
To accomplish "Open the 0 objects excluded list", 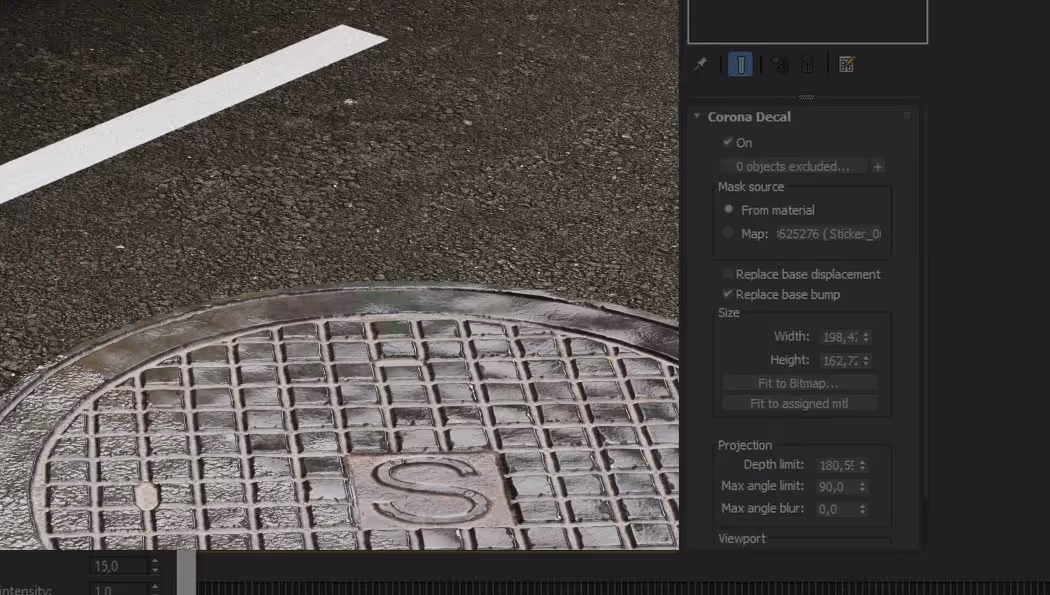I will (x=793, y=166).
